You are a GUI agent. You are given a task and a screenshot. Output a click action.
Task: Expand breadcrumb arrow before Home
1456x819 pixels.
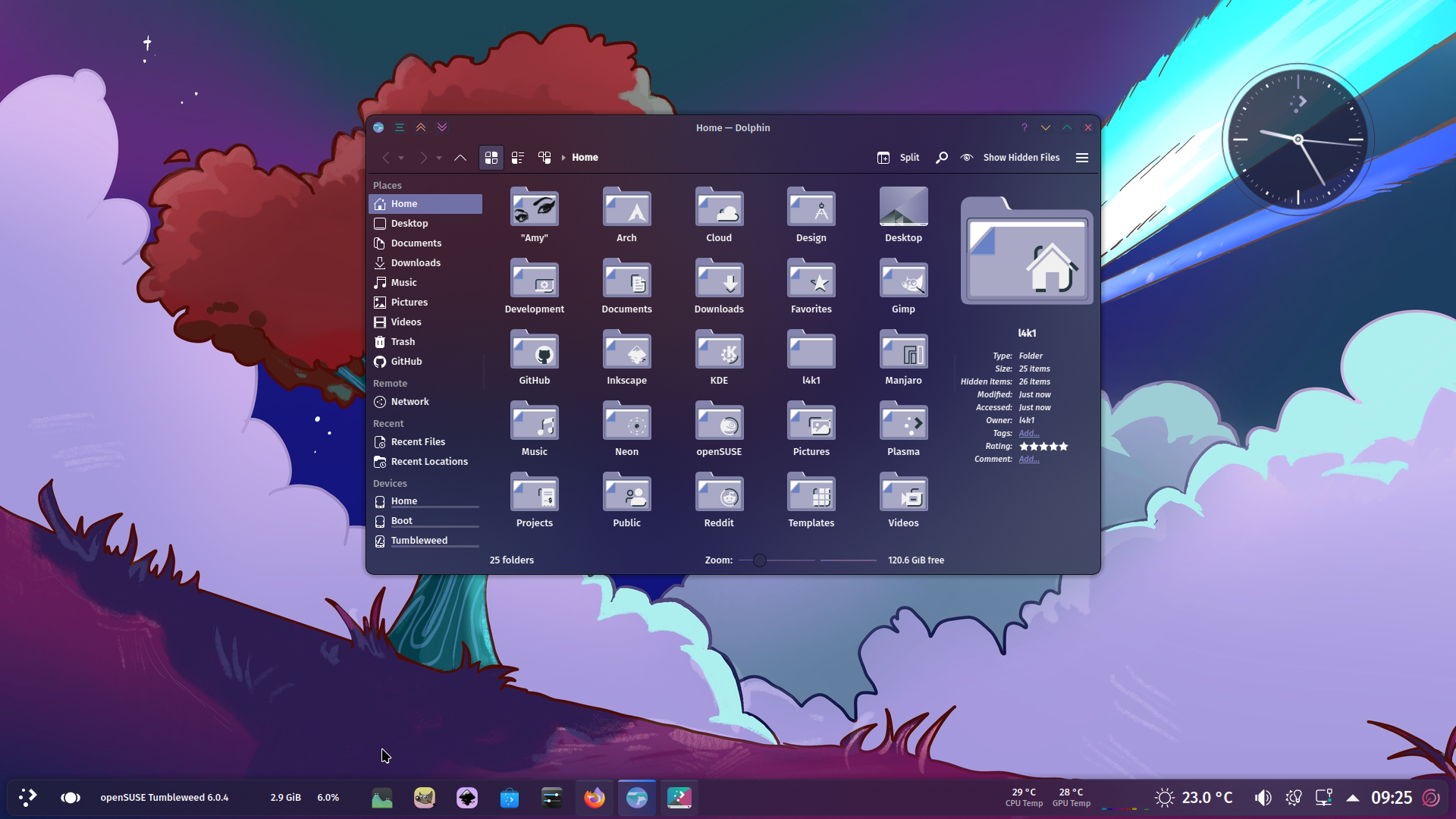click(x=563, y=158)
